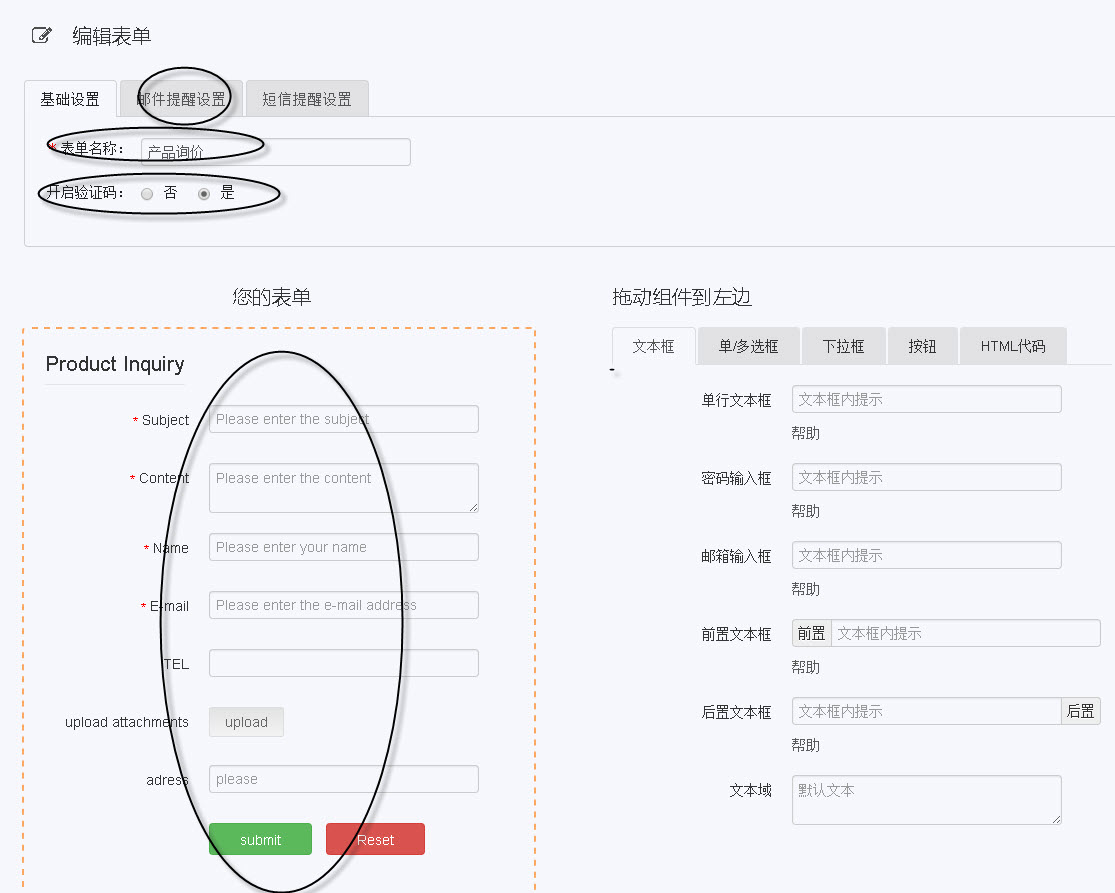Screen dimensions: 1115x893
Task: Select 是 to enable the captcha
Action: point(206,193)
